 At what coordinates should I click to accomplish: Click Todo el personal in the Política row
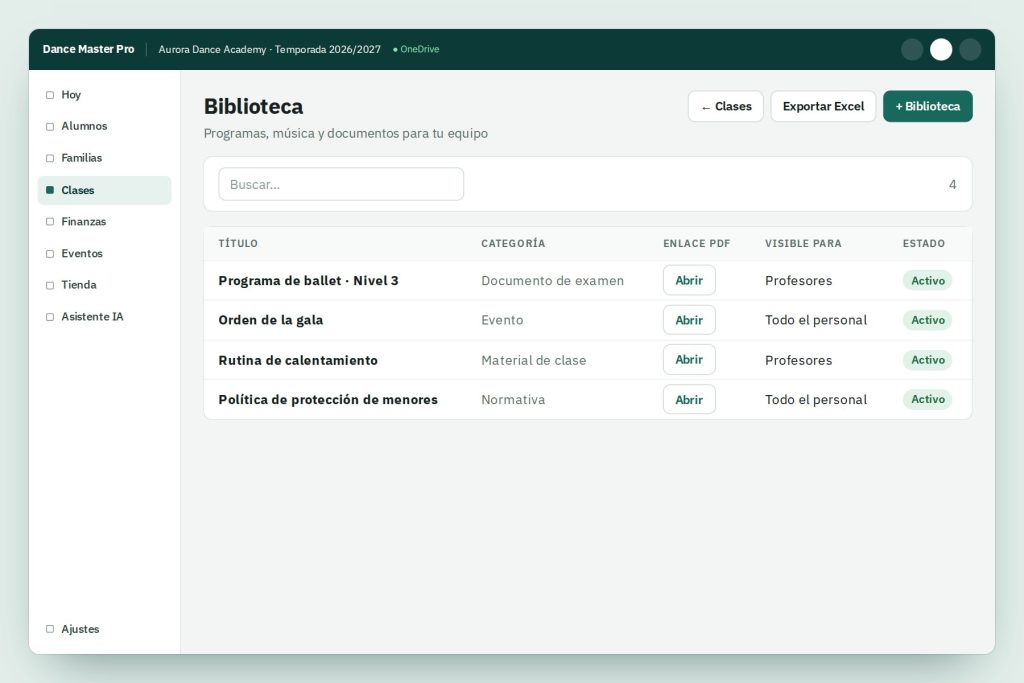(x=816, y=400)
